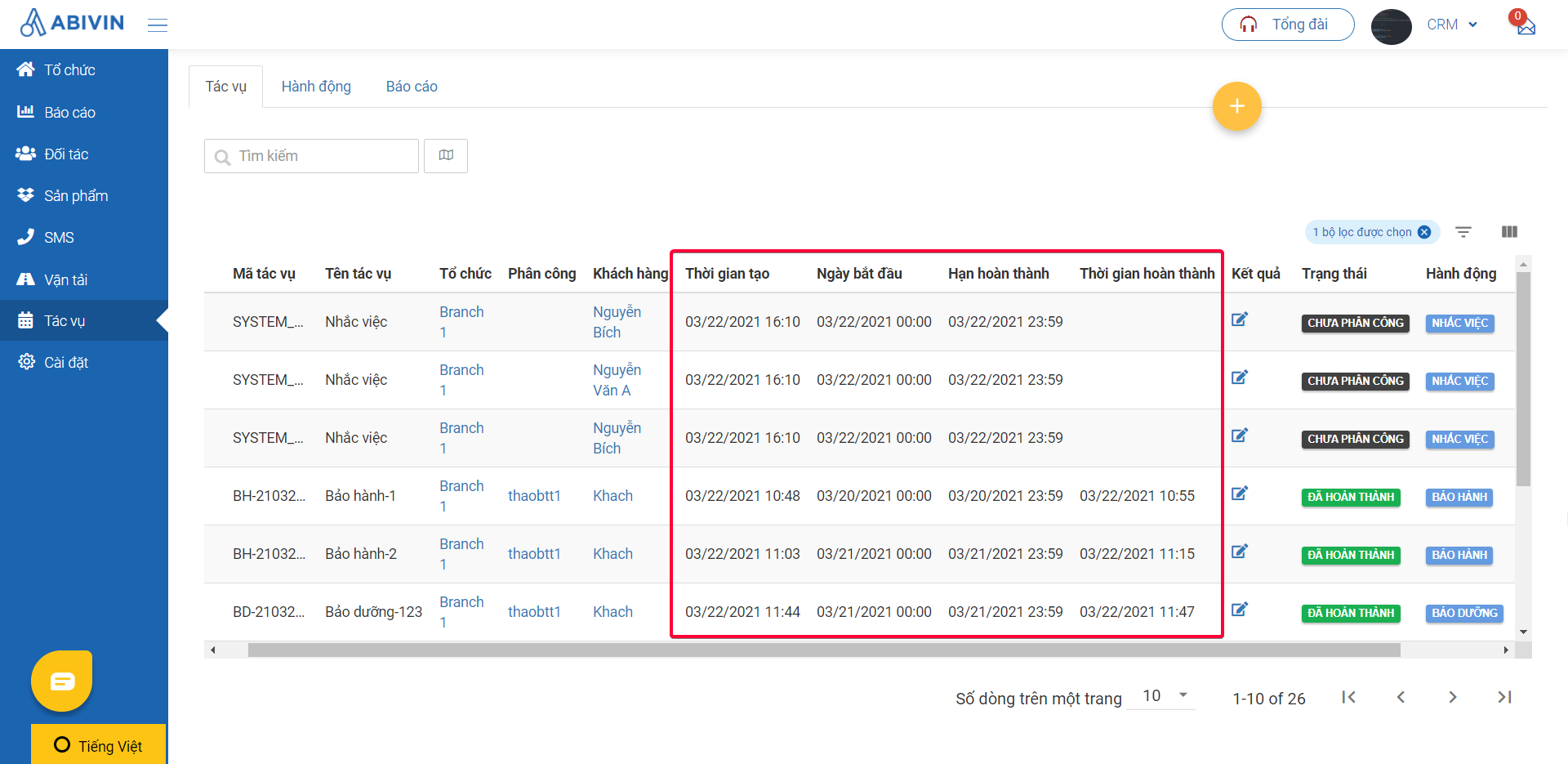This screenshot has height=764, width=1568.
Task: Go to previous page
Action: tap(1401, 697)
